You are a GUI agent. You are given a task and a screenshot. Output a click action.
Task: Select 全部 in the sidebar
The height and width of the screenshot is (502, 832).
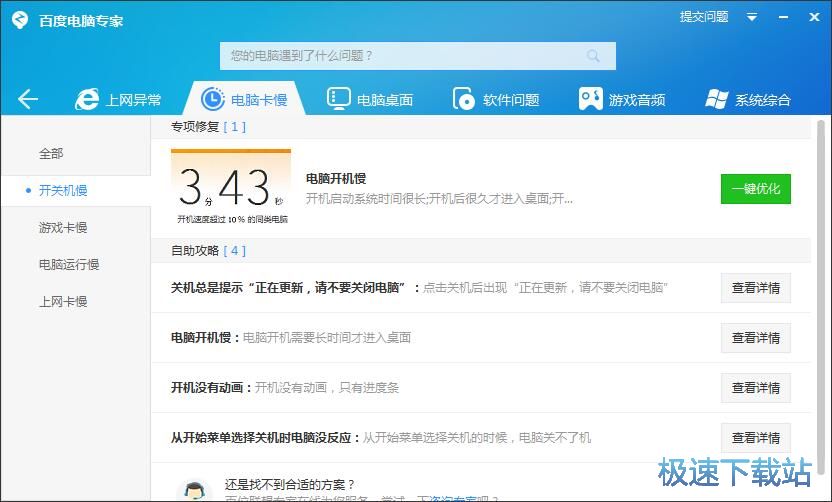(x=51, y=154)
